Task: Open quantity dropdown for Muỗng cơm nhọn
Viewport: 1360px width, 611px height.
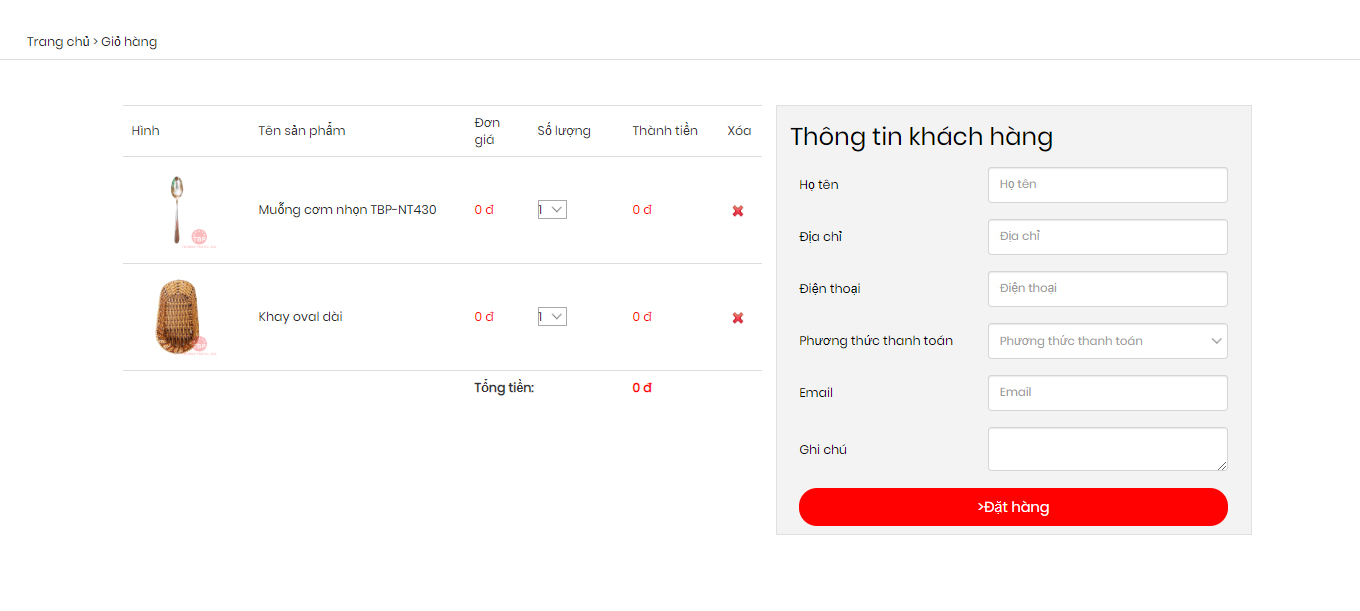Action: (552, 210)
